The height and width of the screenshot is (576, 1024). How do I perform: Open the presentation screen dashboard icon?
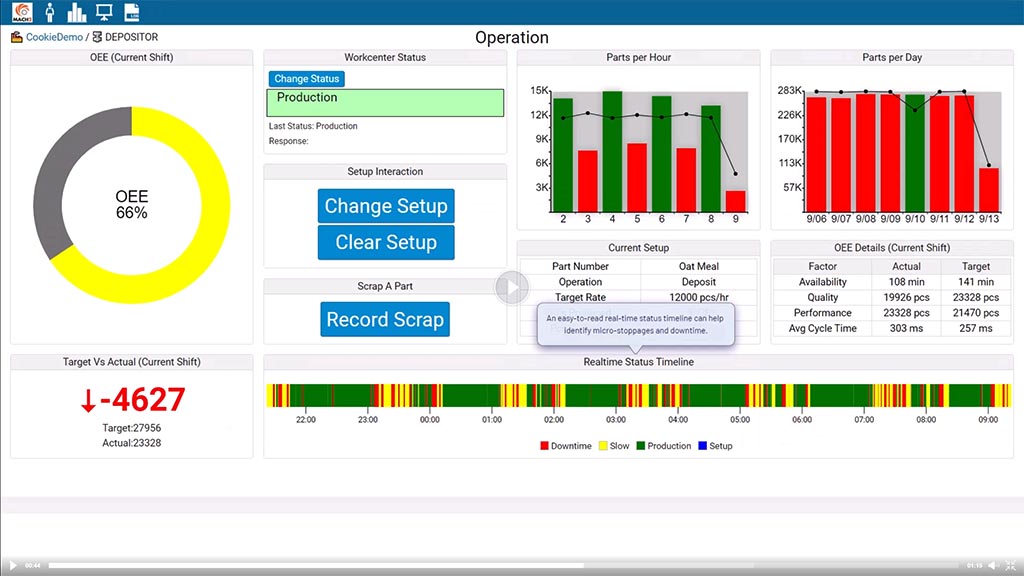click(x=104, y=12)
